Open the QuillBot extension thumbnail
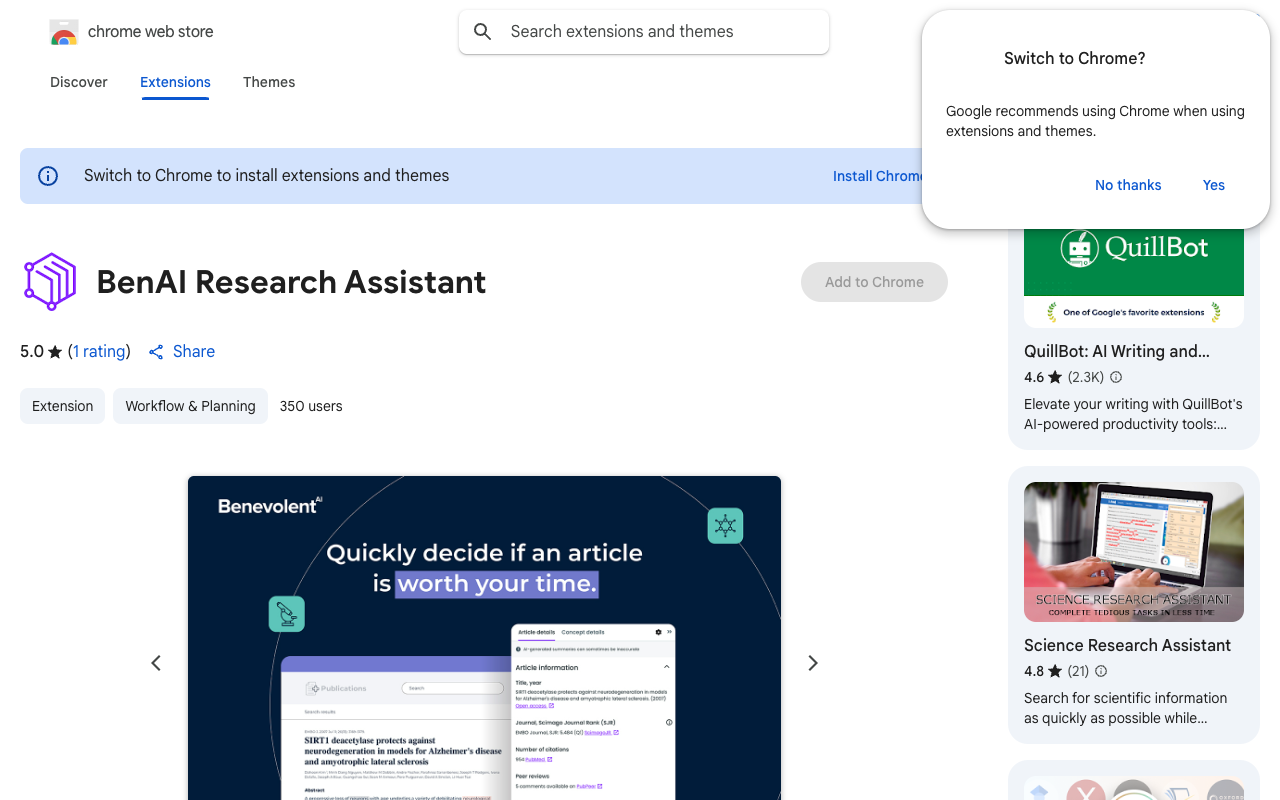 coord(1134,277)
